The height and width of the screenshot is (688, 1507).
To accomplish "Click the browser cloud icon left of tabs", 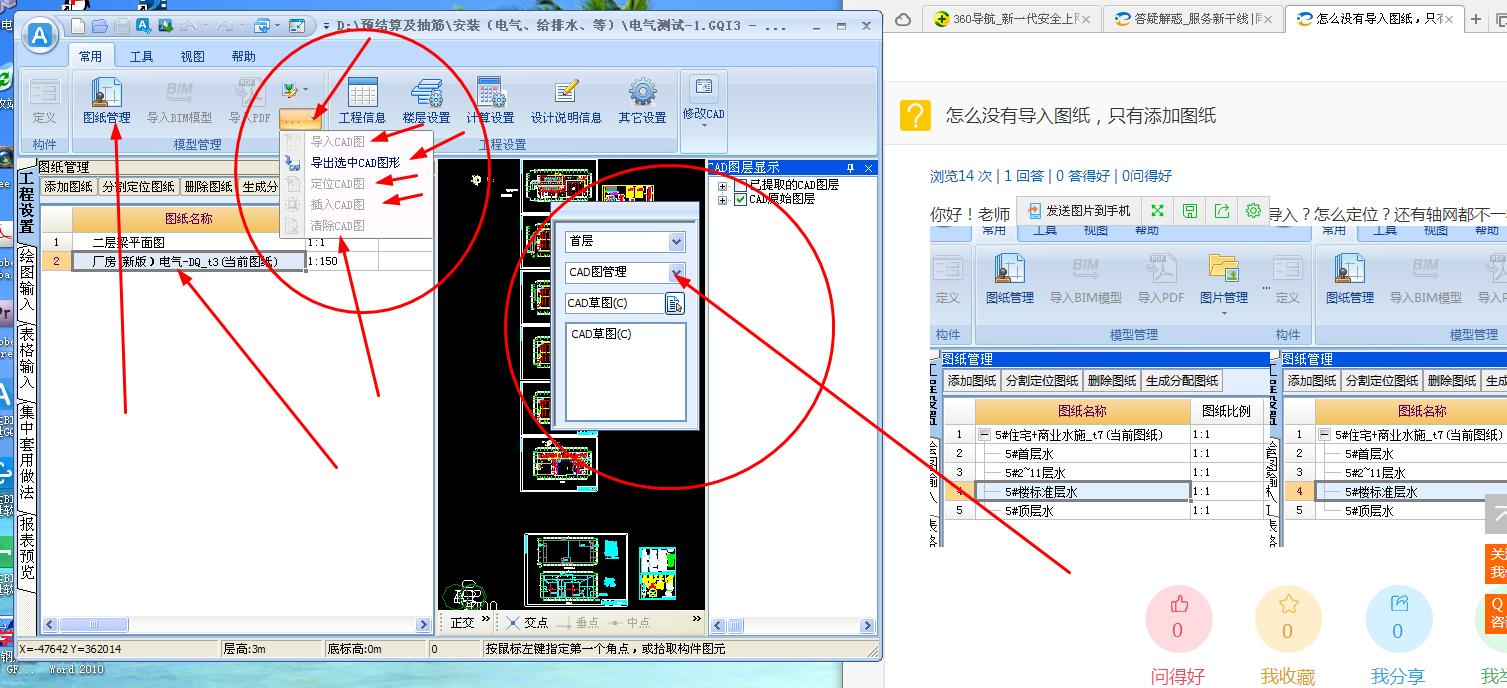I will pyautogui.click(x=903, y=19).
